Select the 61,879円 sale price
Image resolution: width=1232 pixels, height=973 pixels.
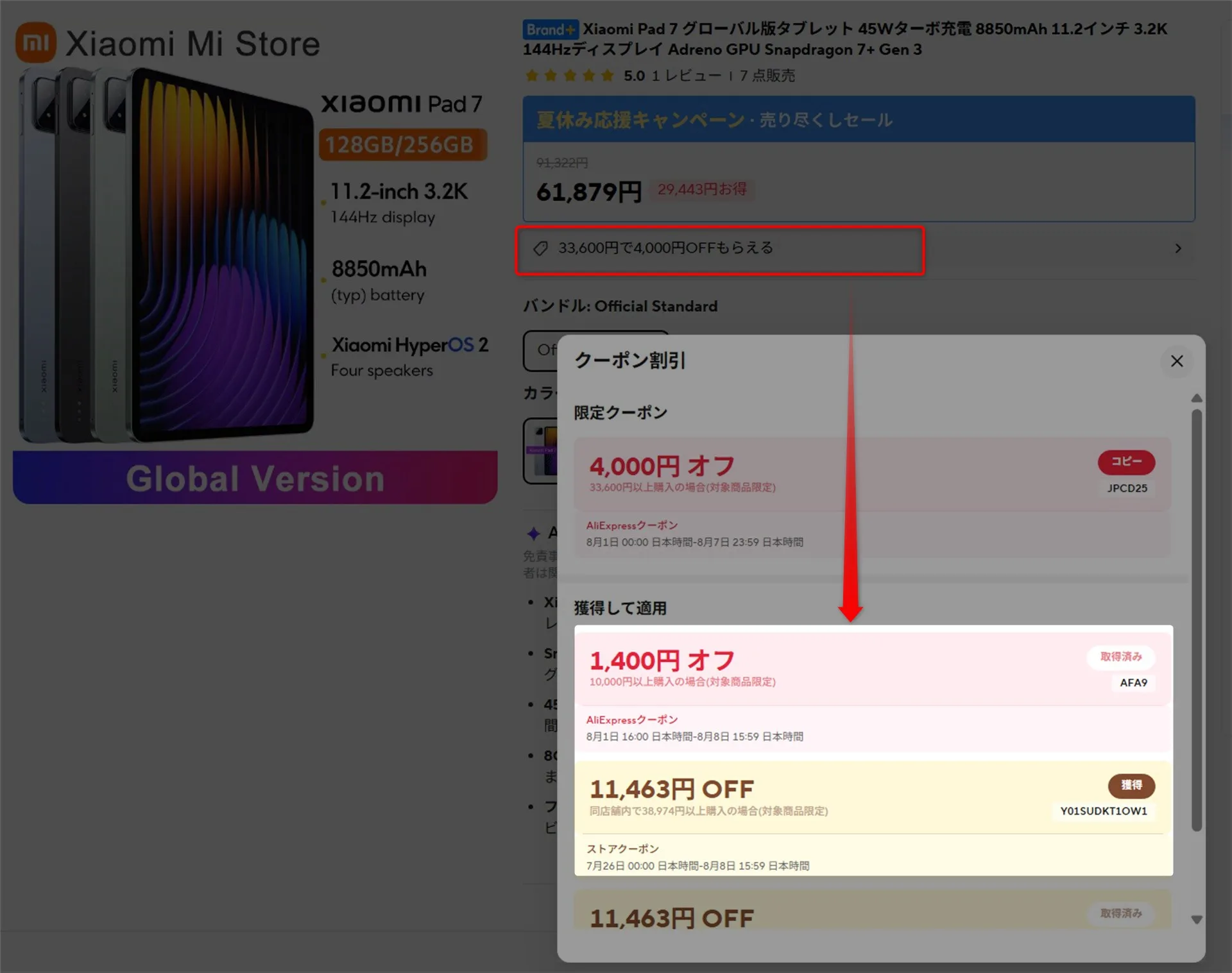point(589,191)
